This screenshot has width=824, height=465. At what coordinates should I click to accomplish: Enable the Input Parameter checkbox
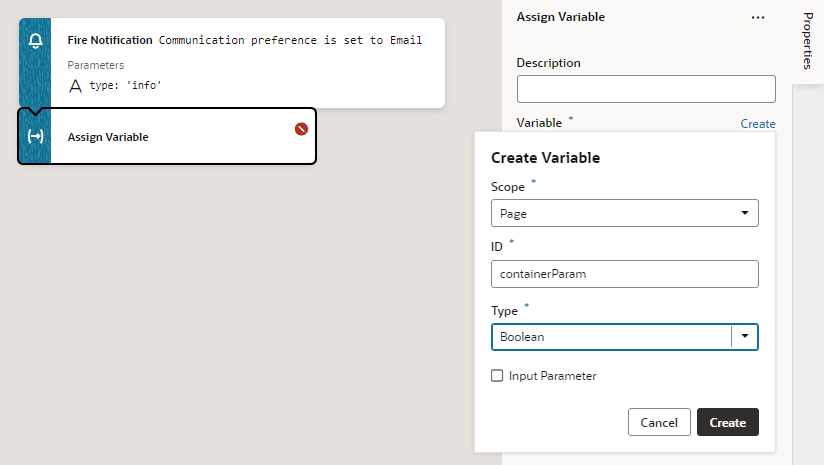click(x=497, y=376)
